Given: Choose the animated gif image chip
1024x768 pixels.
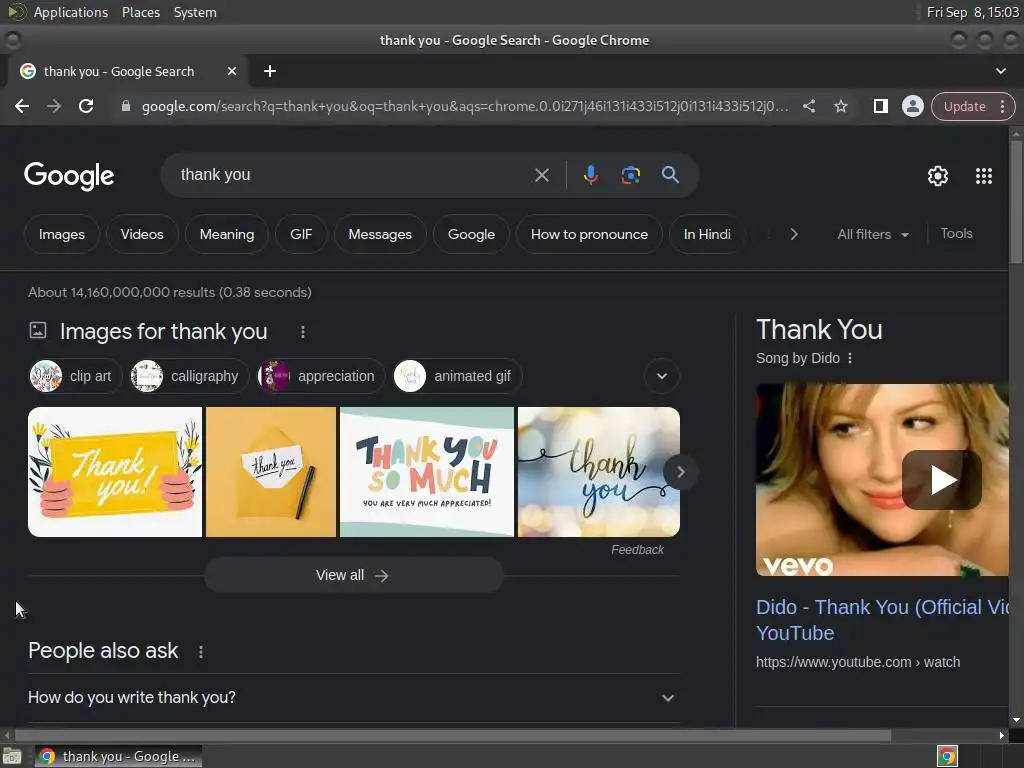Looking at the screenshot, I should 457,376.
